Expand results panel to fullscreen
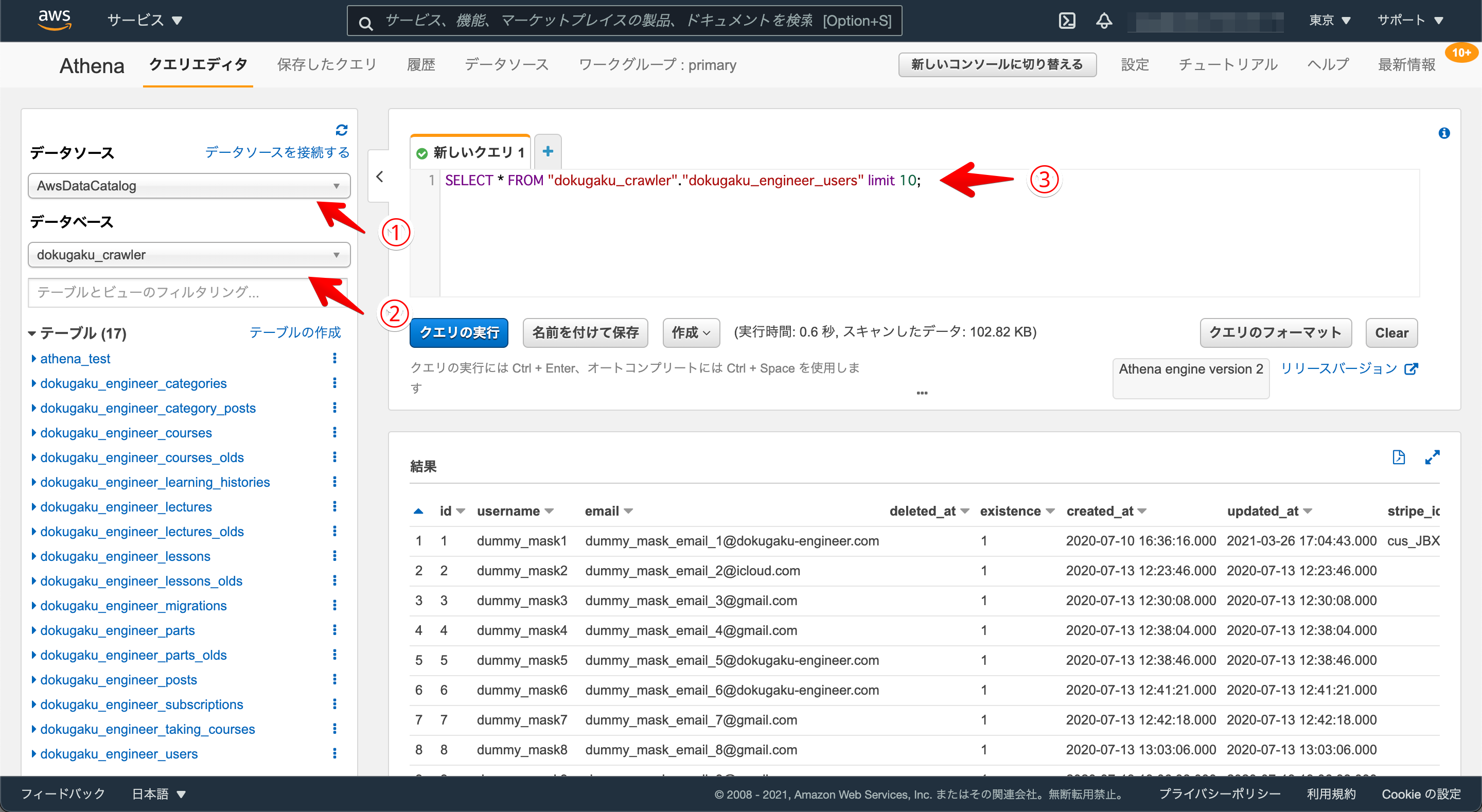 (1432, 457)
